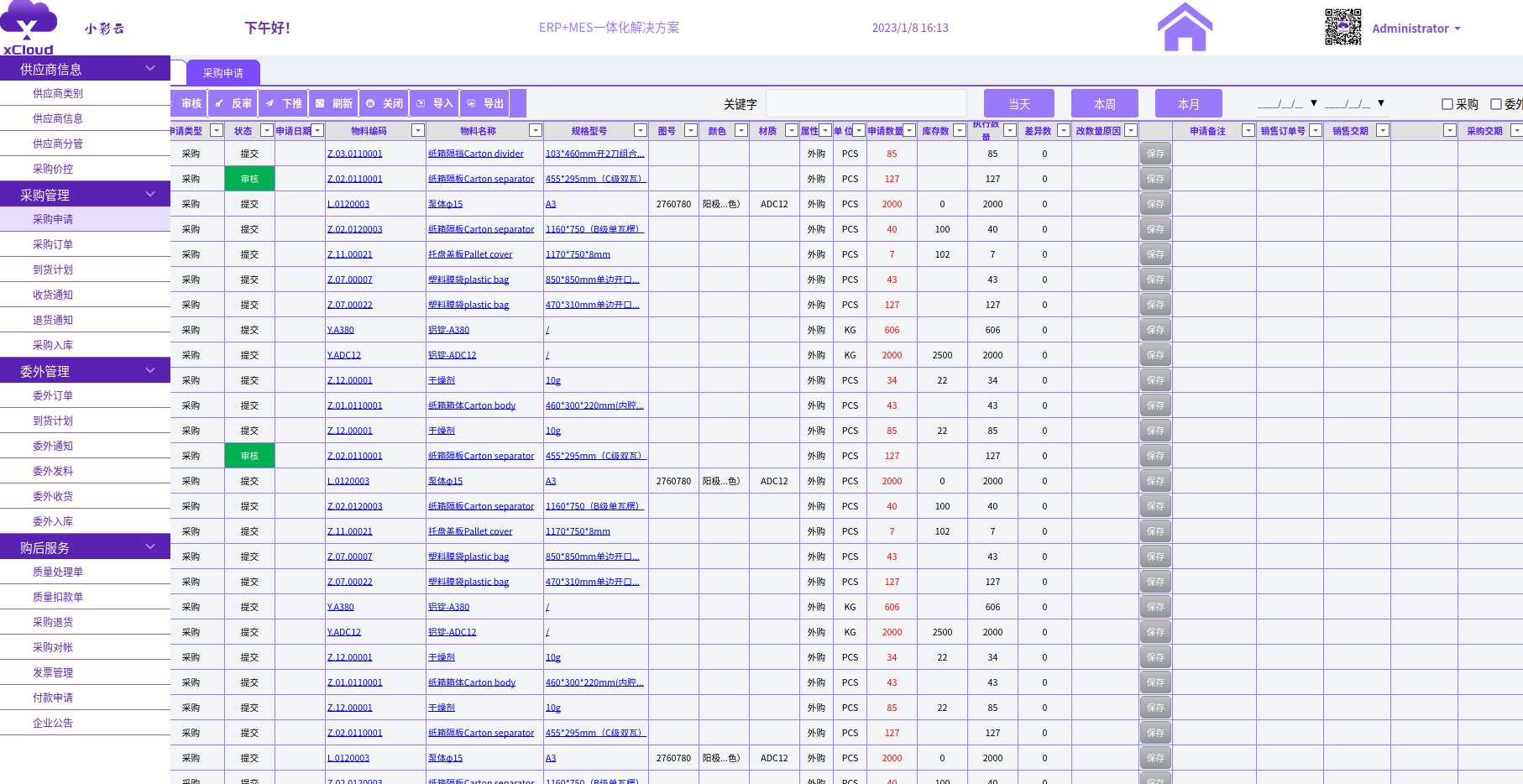The width and height of the screenshot is (1523, 784).
Task: Open the start date picker arrow
Action: coord(1314,103)
